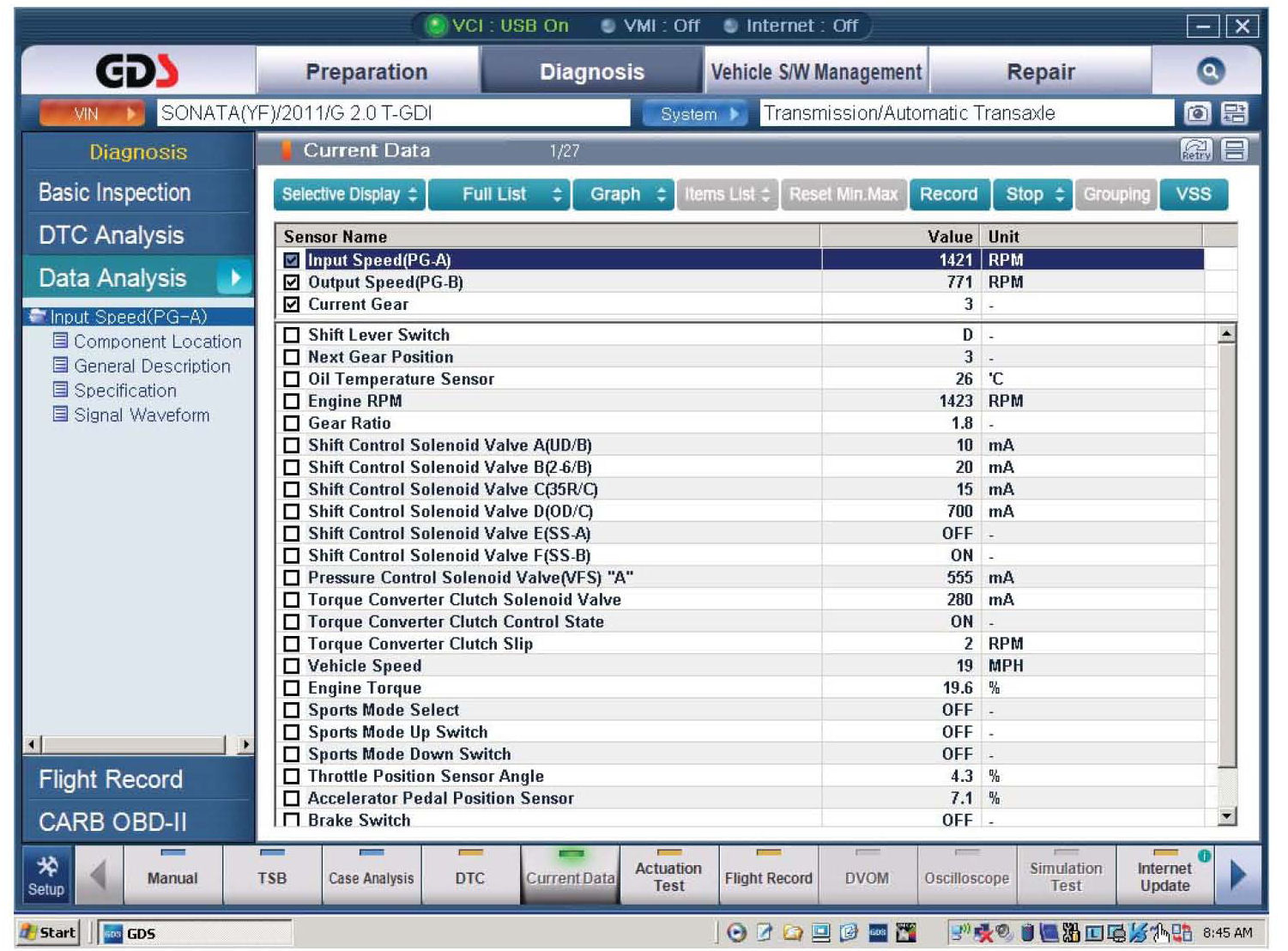Viewport: 1288px width, 951px height.
Task: Switch to the Repair tab
Action: coord(1040,72)
